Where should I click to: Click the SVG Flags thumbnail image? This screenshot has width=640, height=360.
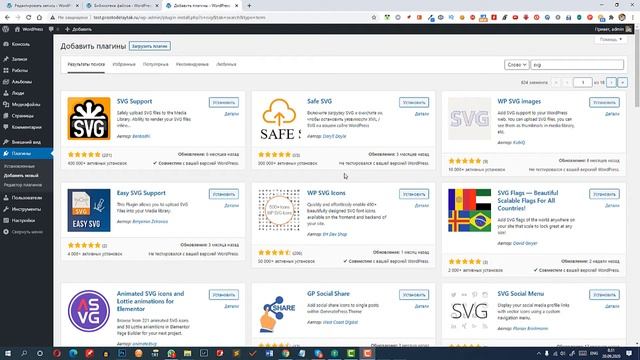click(x=469, y=210)
